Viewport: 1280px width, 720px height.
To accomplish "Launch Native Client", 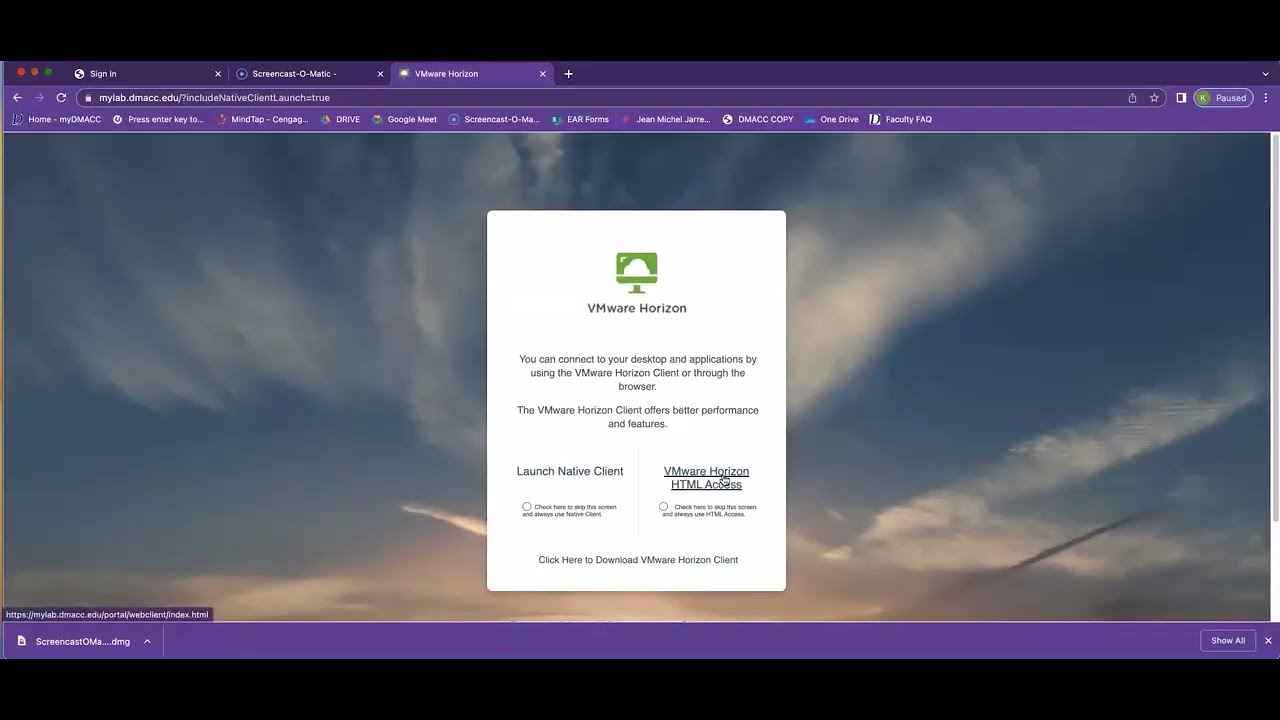I will [x=570, y=472].
